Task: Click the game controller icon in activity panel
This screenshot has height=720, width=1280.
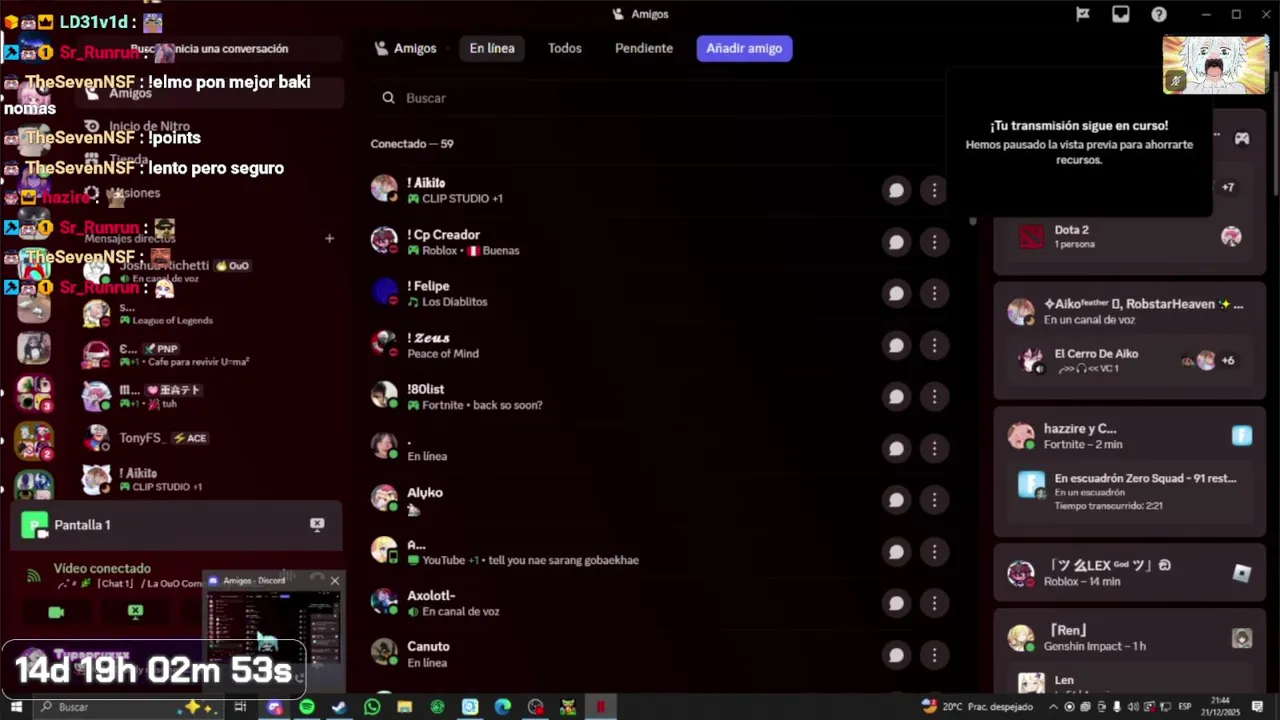Action: click(x=1241, y=138)
